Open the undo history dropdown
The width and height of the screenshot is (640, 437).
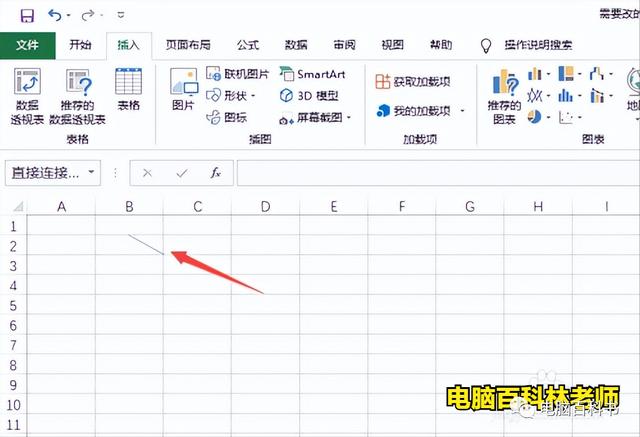point(69,16)
